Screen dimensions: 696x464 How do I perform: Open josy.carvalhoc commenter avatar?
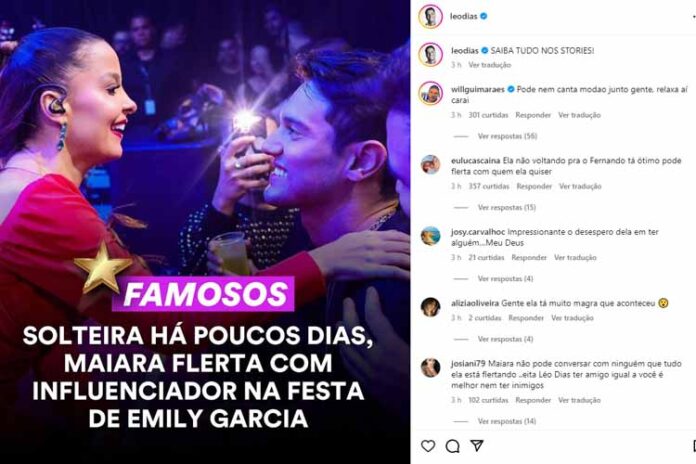coord(430,236)
